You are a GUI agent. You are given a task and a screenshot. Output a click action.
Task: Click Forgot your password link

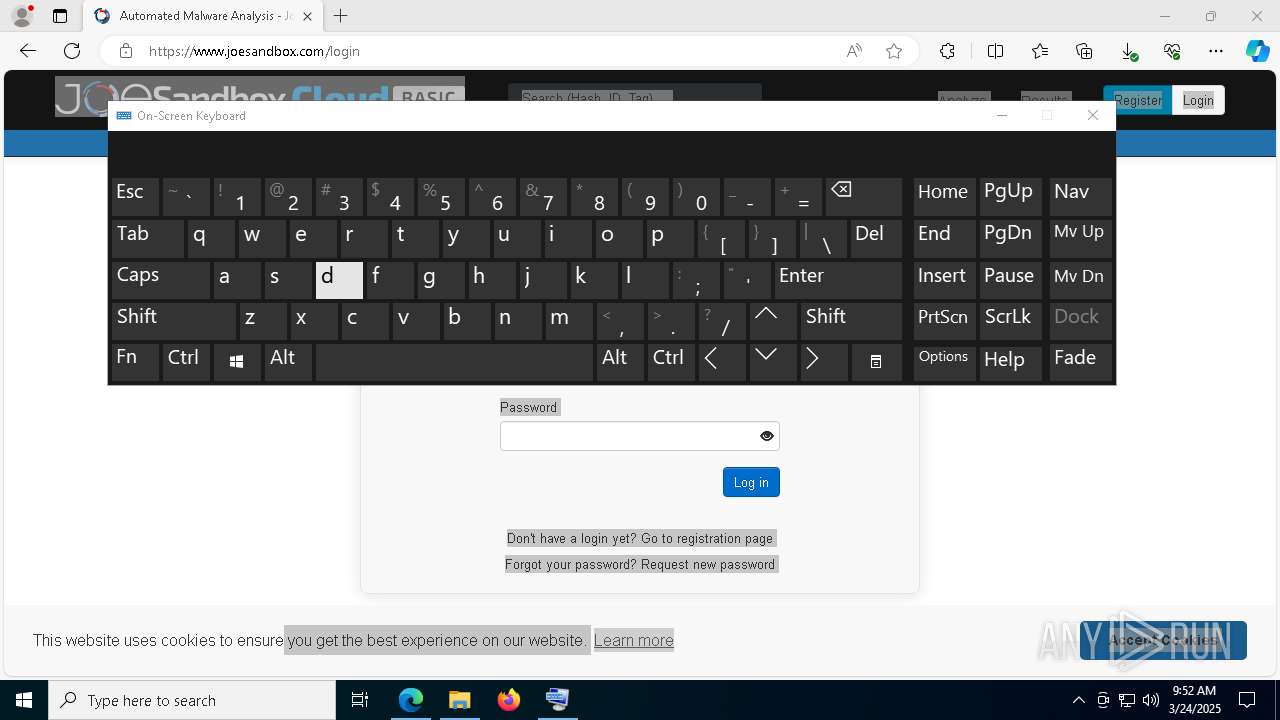[x=640, y=564]
